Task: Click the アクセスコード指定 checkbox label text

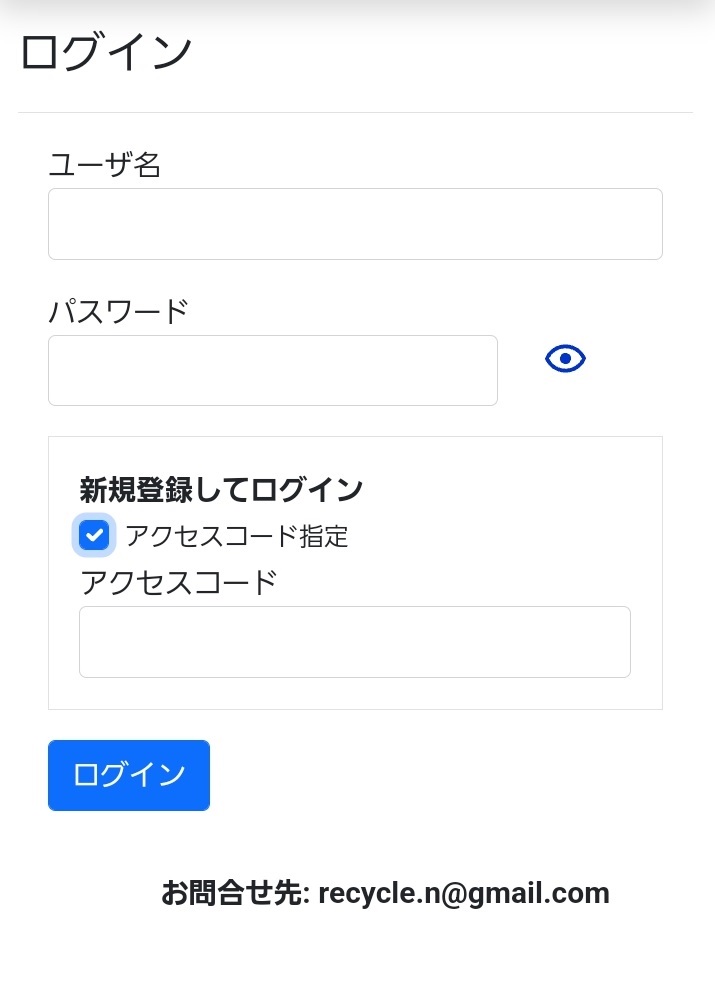Action: click(x=237, y=536)
